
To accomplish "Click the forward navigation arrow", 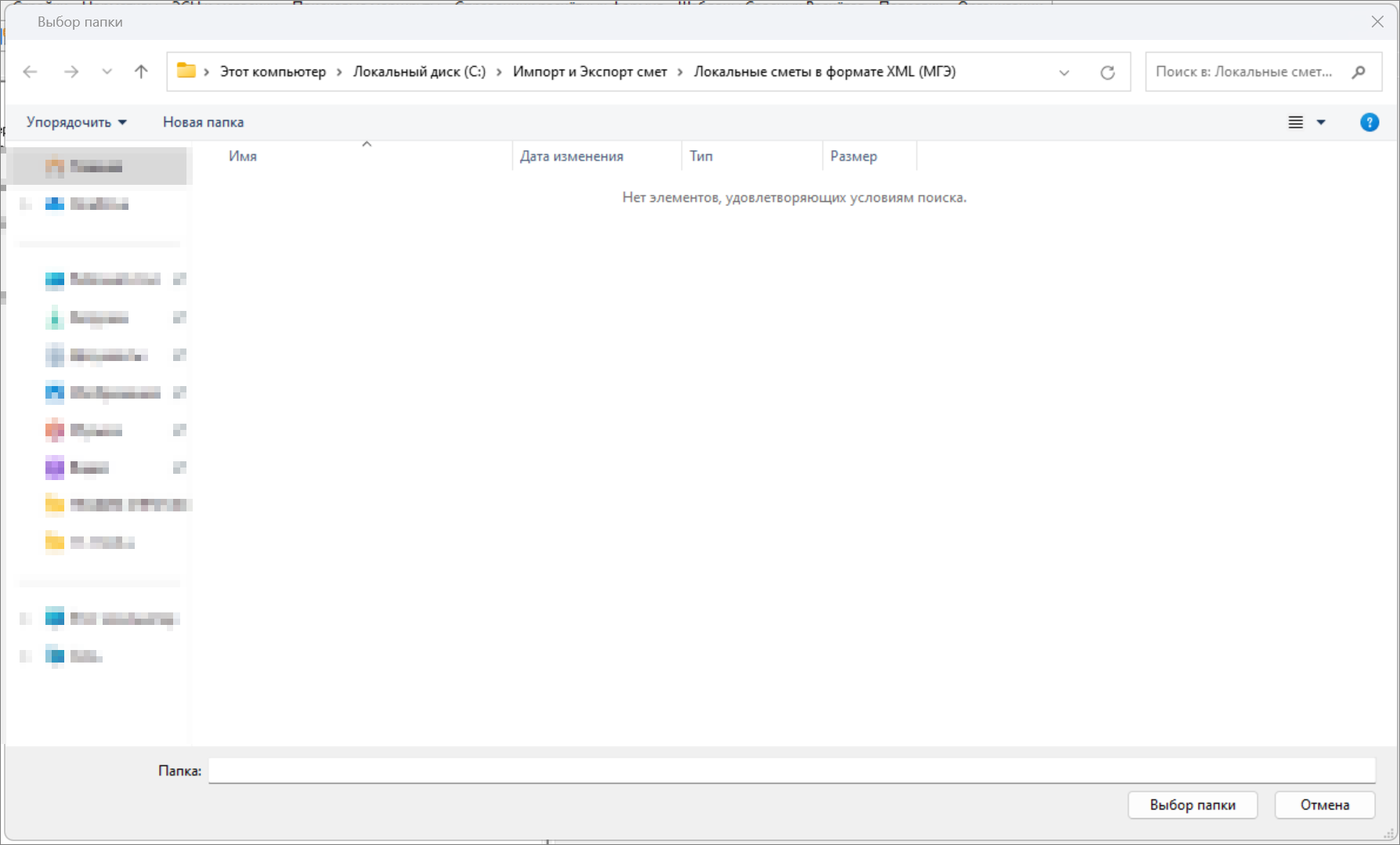I will (x=71, y=72).
